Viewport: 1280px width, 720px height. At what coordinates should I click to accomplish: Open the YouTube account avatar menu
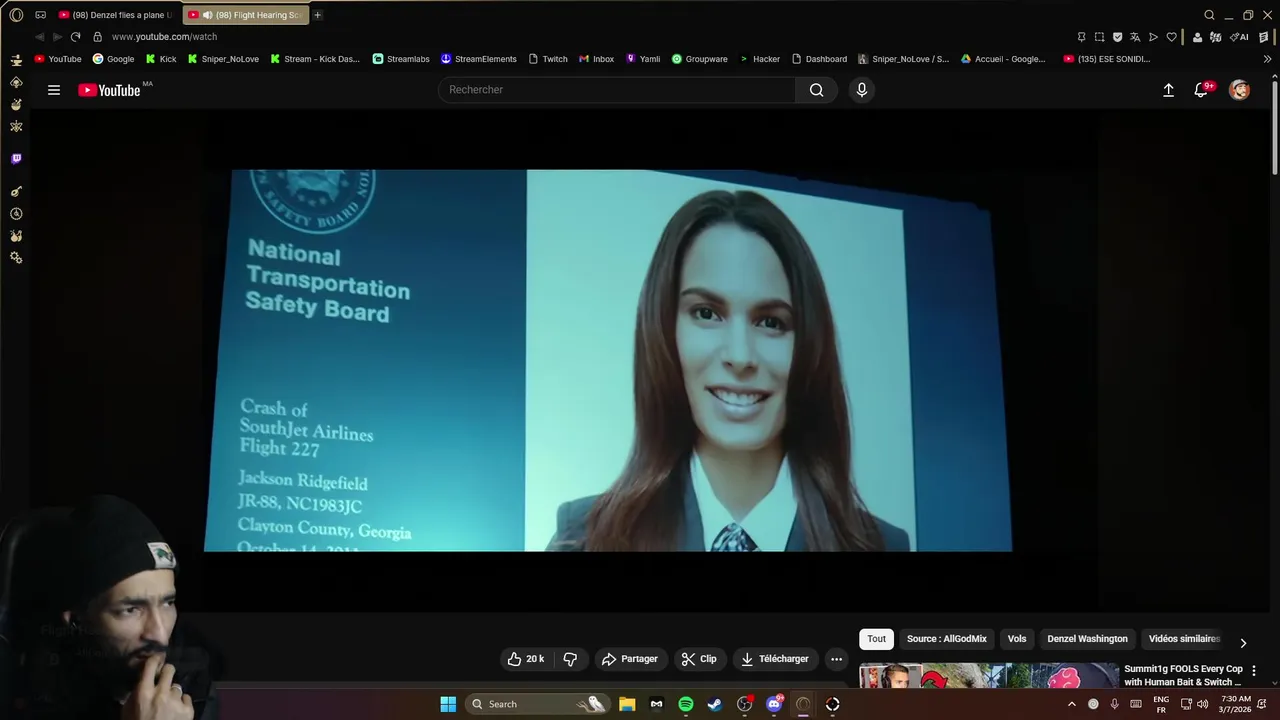(1240, 90)
